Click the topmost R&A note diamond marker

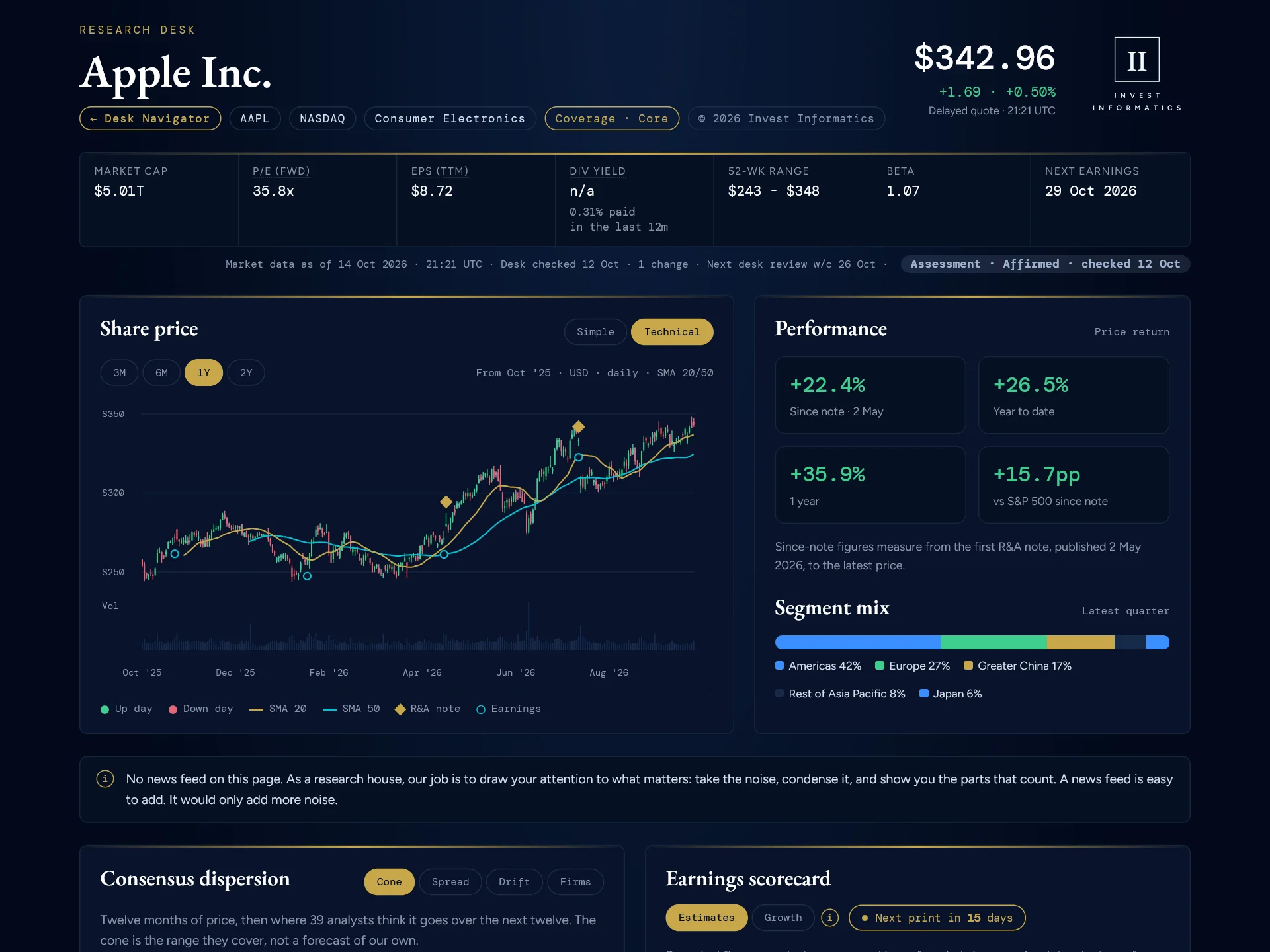(x=579, y=427)
